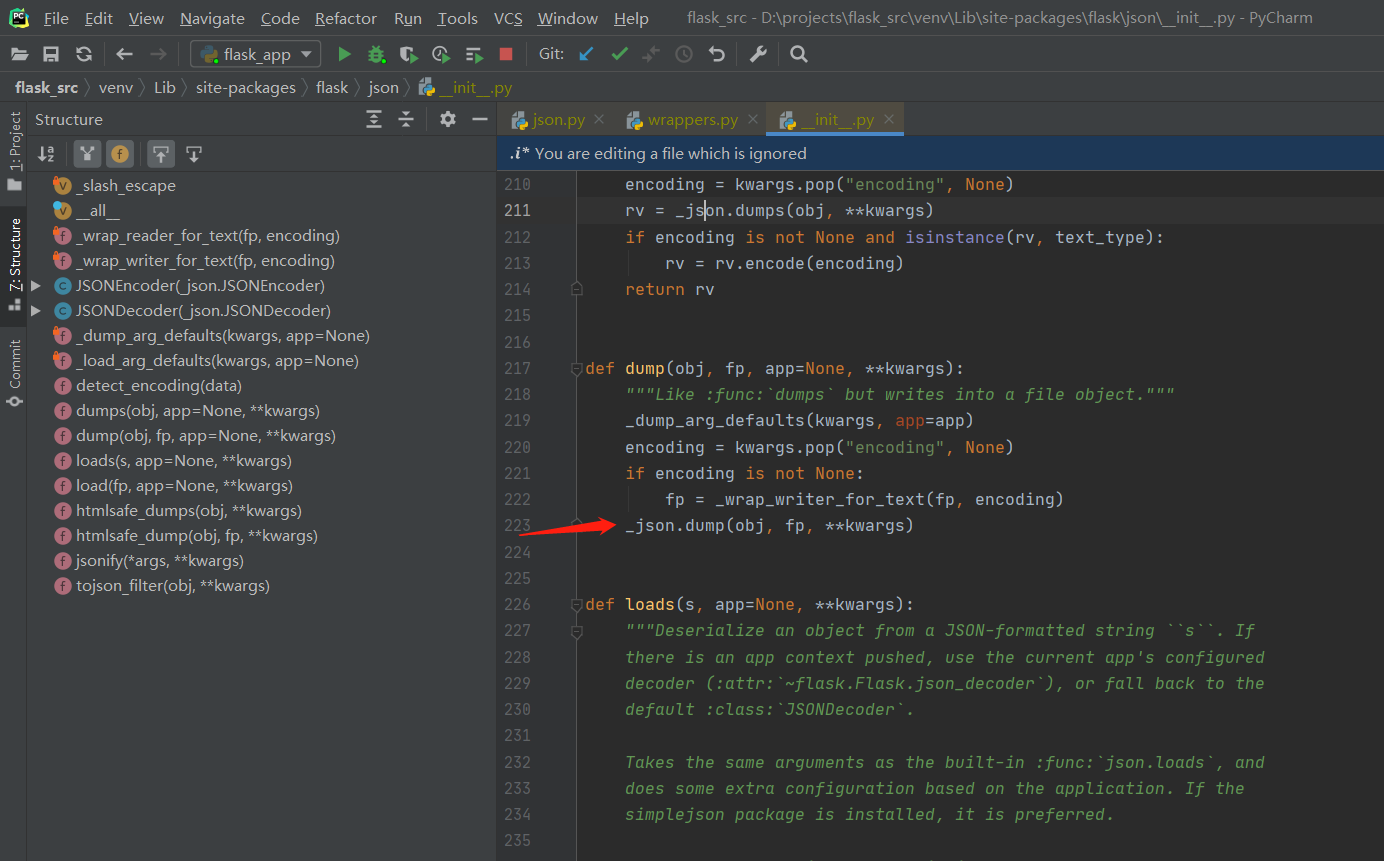
Task: Switch to the wrappers.py tab
Action: click(x=692, y=120)
